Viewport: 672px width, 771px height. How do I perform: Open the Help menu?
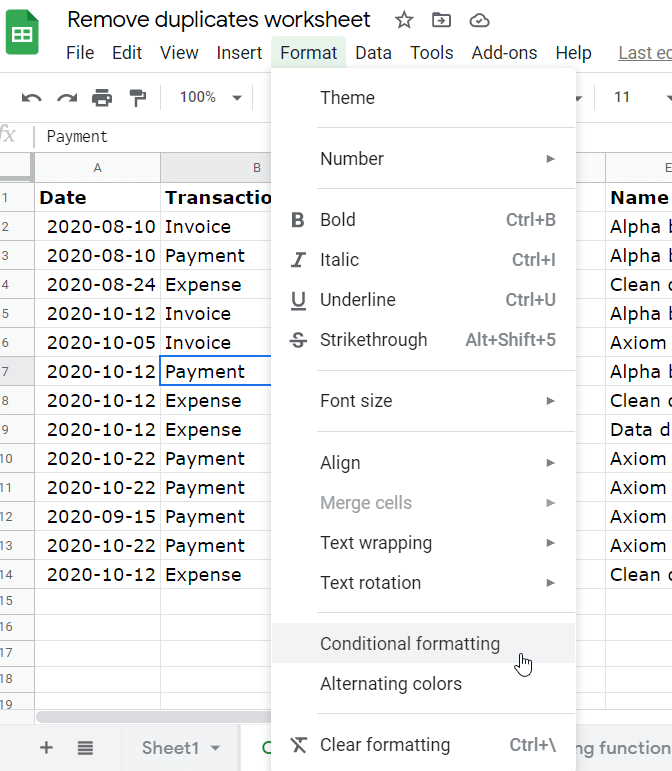click(x=573, y=53)
